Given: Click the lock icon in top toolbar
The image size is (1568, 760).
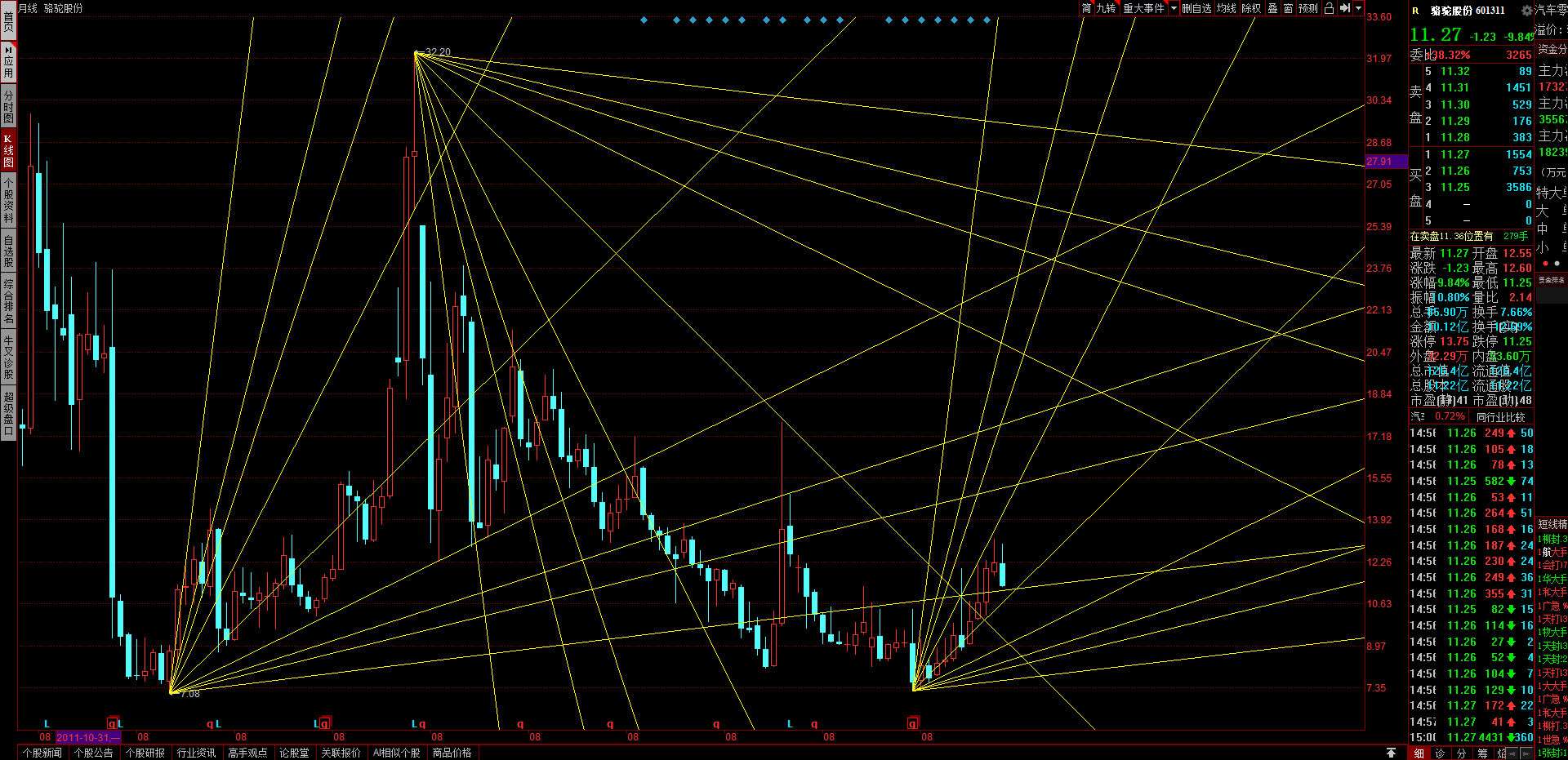Looking at the screenshot, I should (1329, 8).
